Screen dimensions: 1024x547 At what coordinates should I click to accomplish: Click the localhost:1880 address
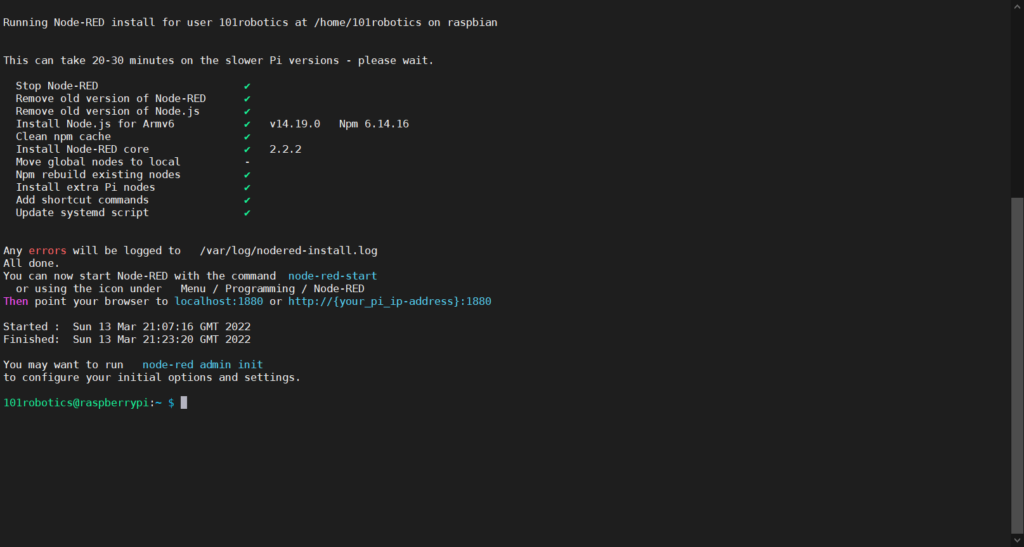click(x=219, y=302)
